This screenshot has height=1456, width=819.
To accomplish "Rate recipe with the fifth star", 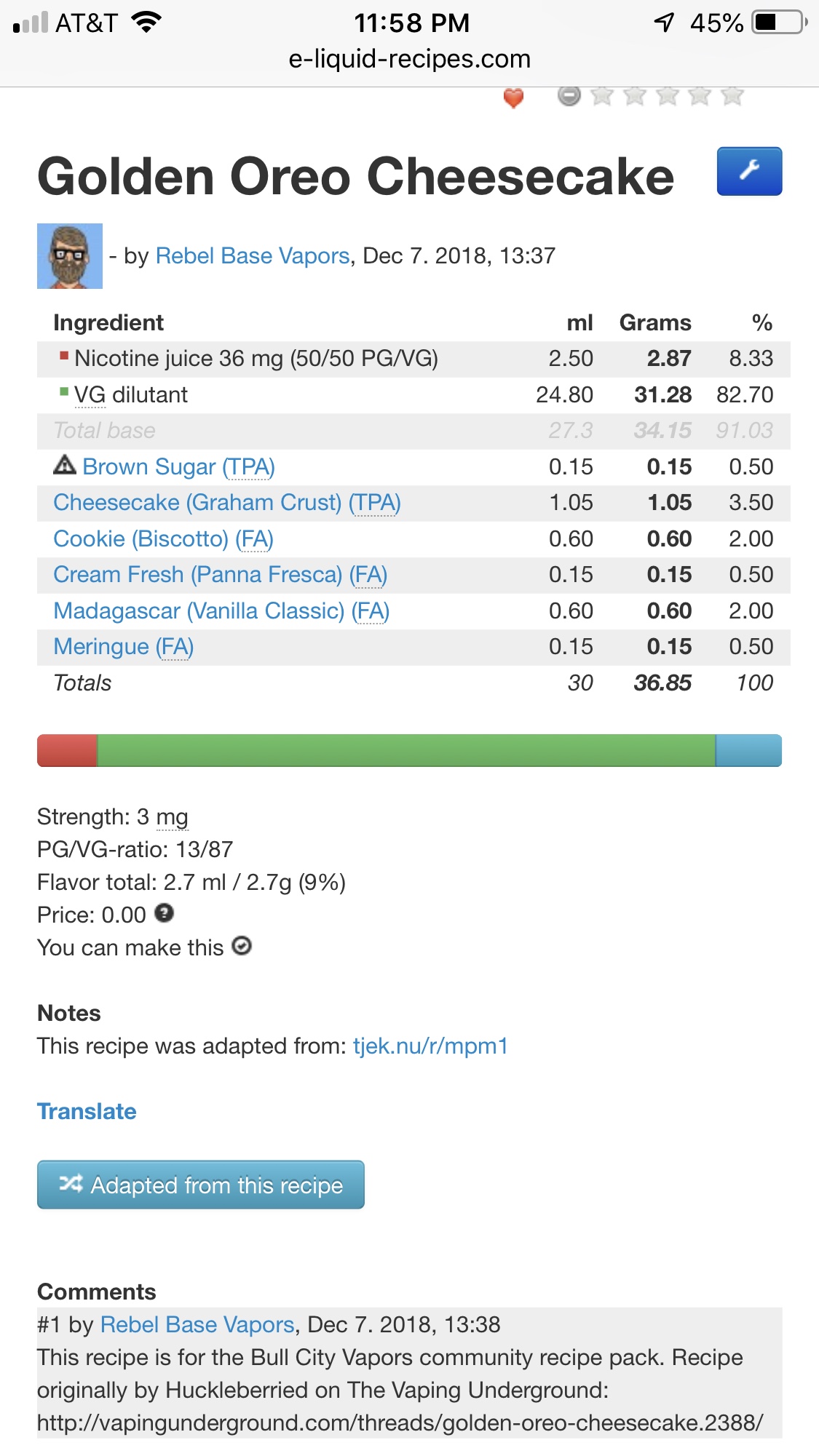I will 732,95.
